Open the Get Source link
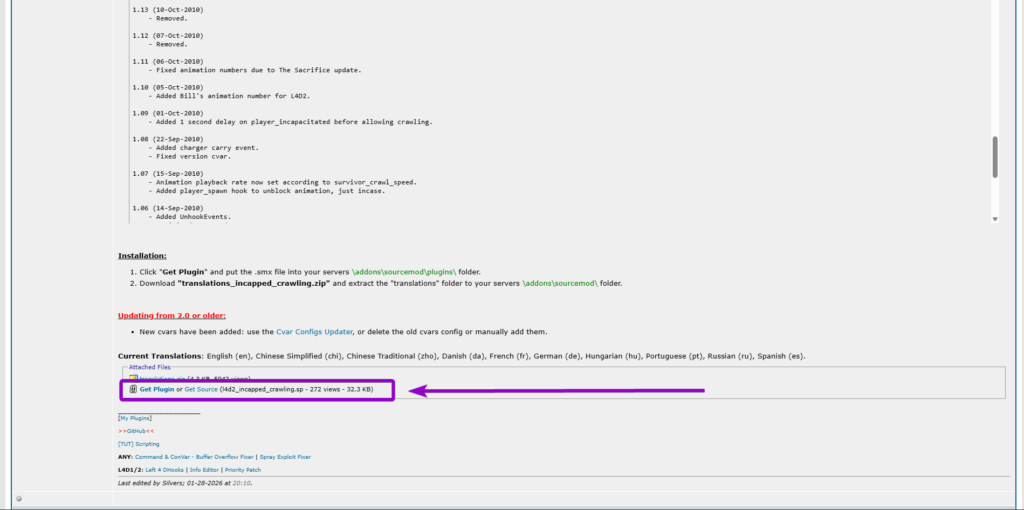 (x=201, y=389)
